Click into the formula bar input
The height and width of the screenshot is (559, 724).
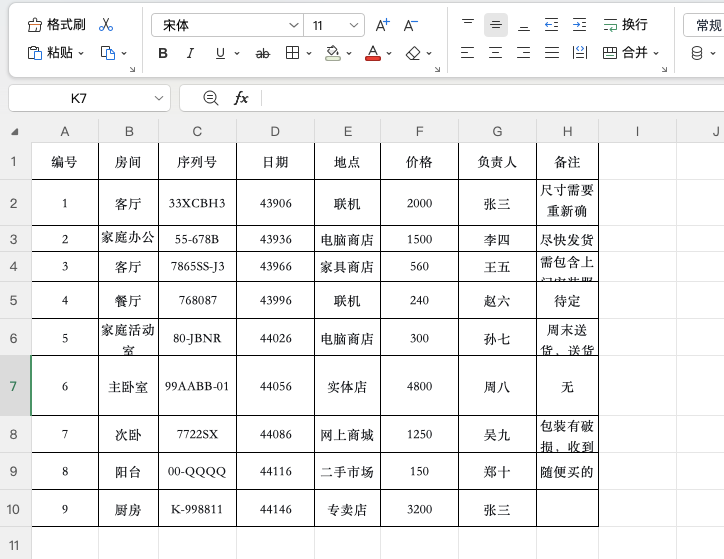pos(493,98)
